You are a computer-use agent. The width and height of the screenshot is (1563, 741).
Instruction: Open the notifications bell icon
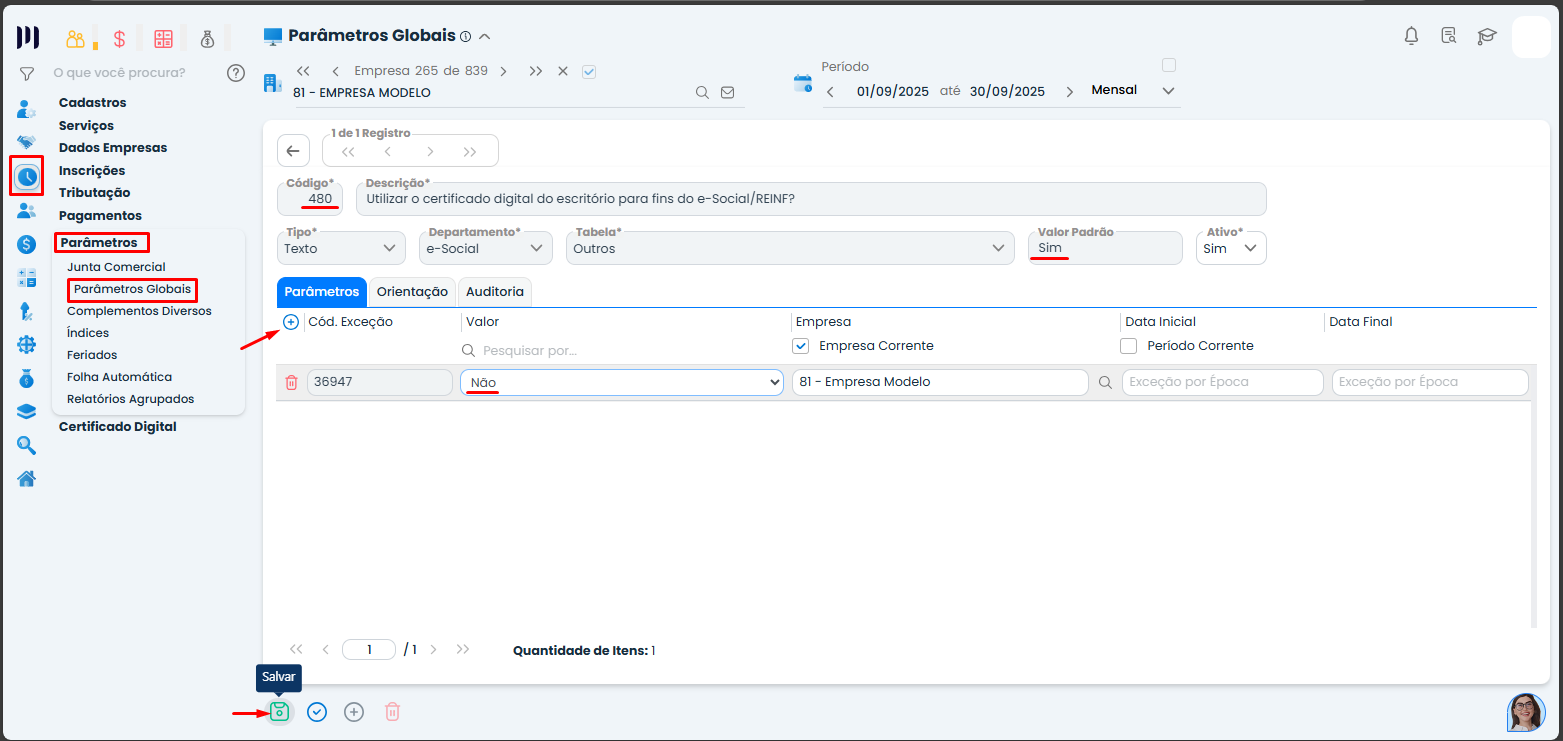[1411, 37]
